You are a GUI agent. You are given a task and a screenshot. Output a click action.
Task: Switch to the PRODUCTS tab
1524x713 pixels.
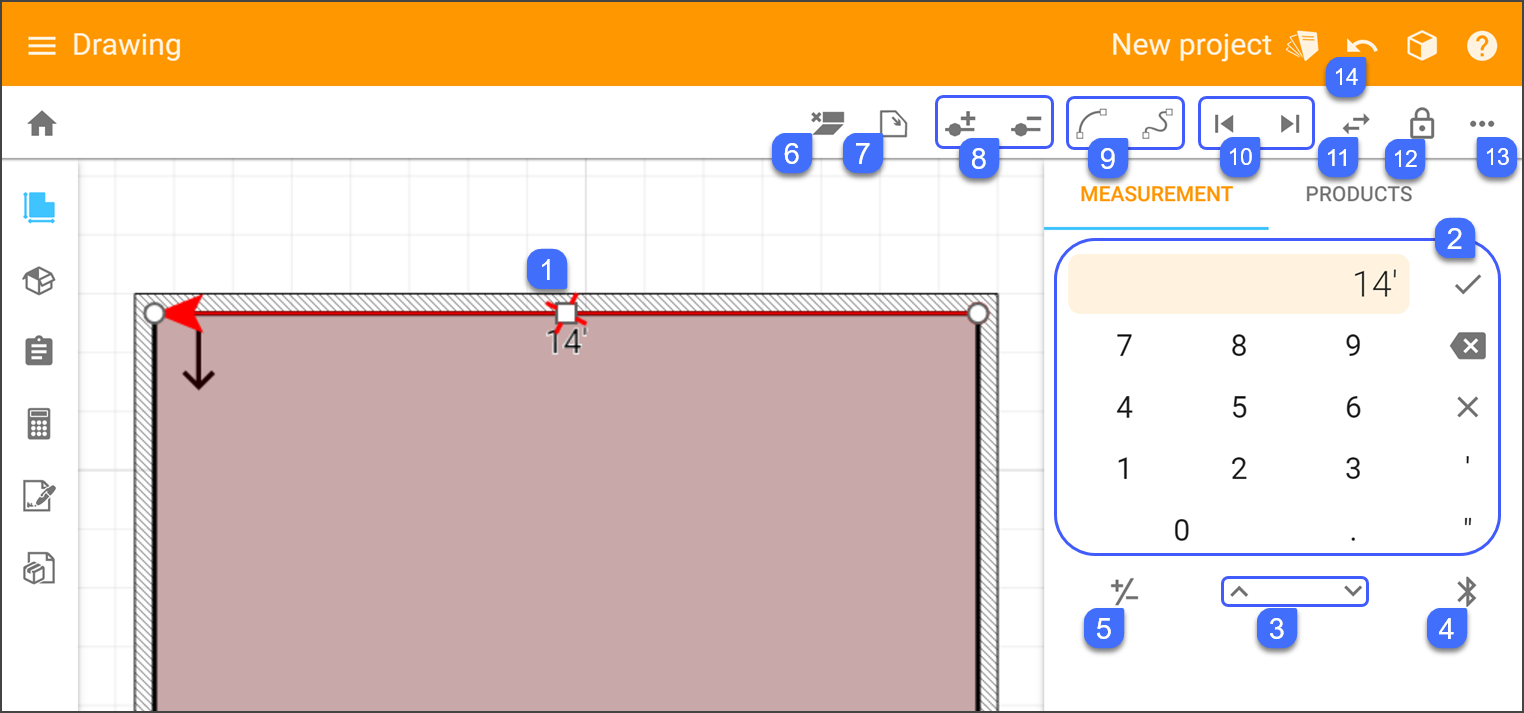tap(1359, 194)
